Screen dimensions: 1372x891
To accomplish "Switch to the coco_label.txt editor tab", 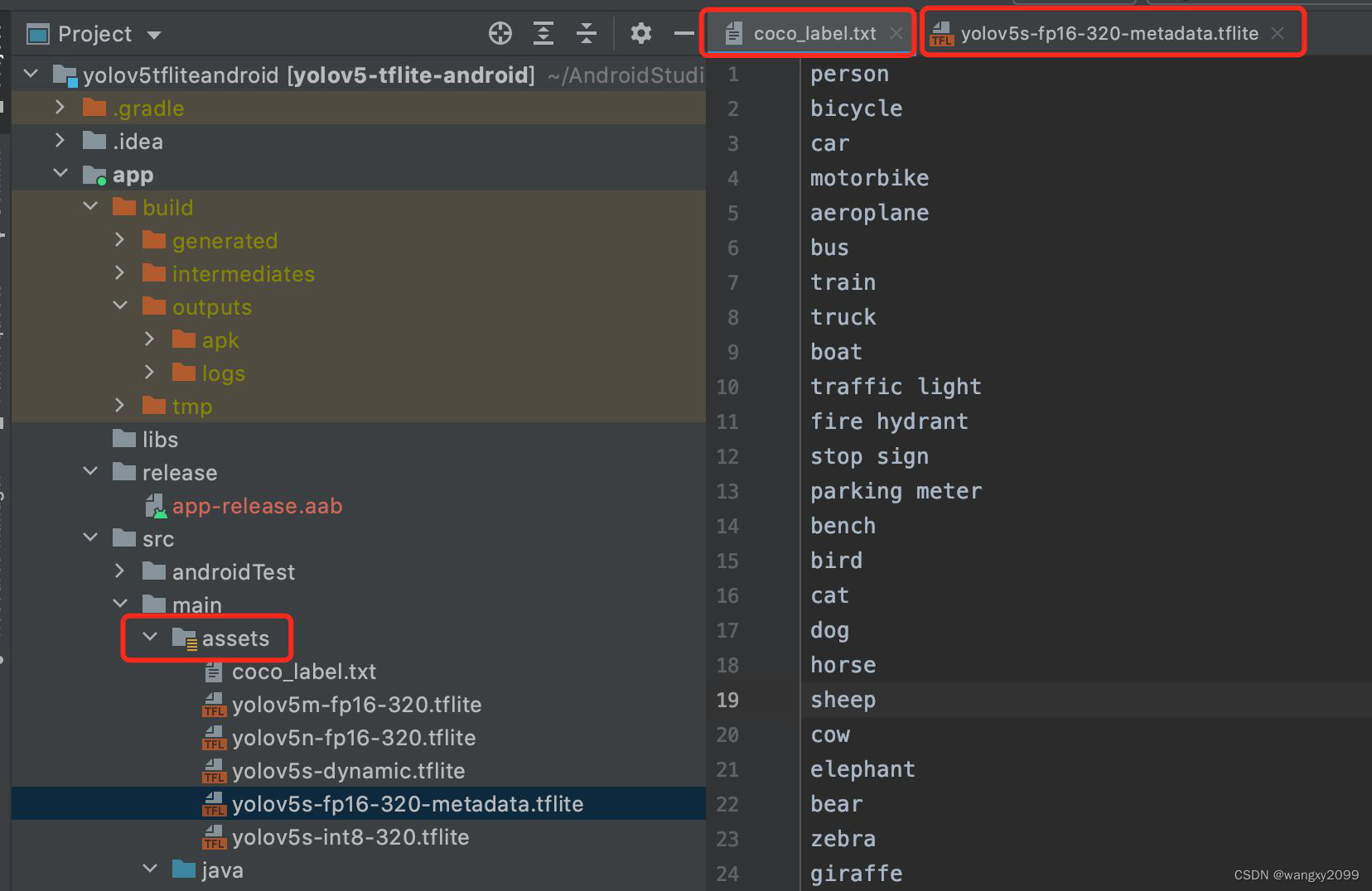I will click(809, 33).
